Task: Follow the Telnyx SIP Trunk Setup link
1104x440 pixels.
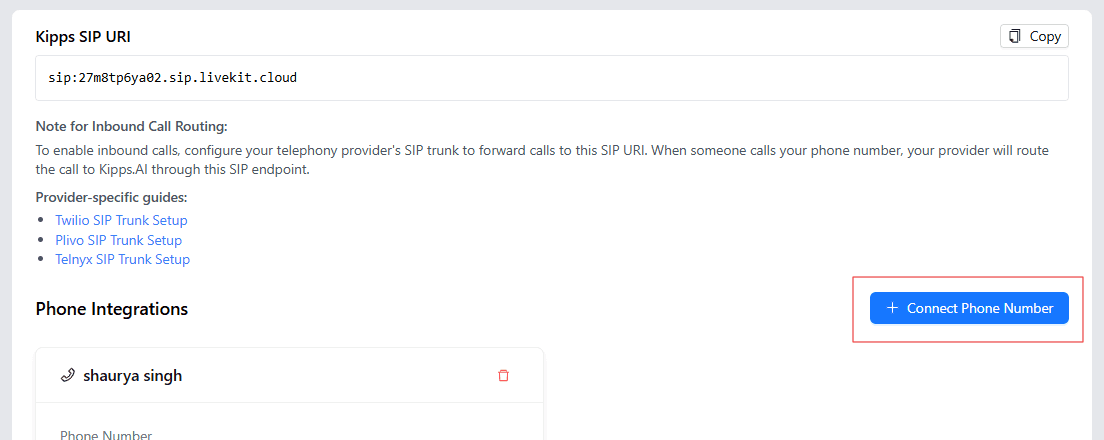Action: 122,259
